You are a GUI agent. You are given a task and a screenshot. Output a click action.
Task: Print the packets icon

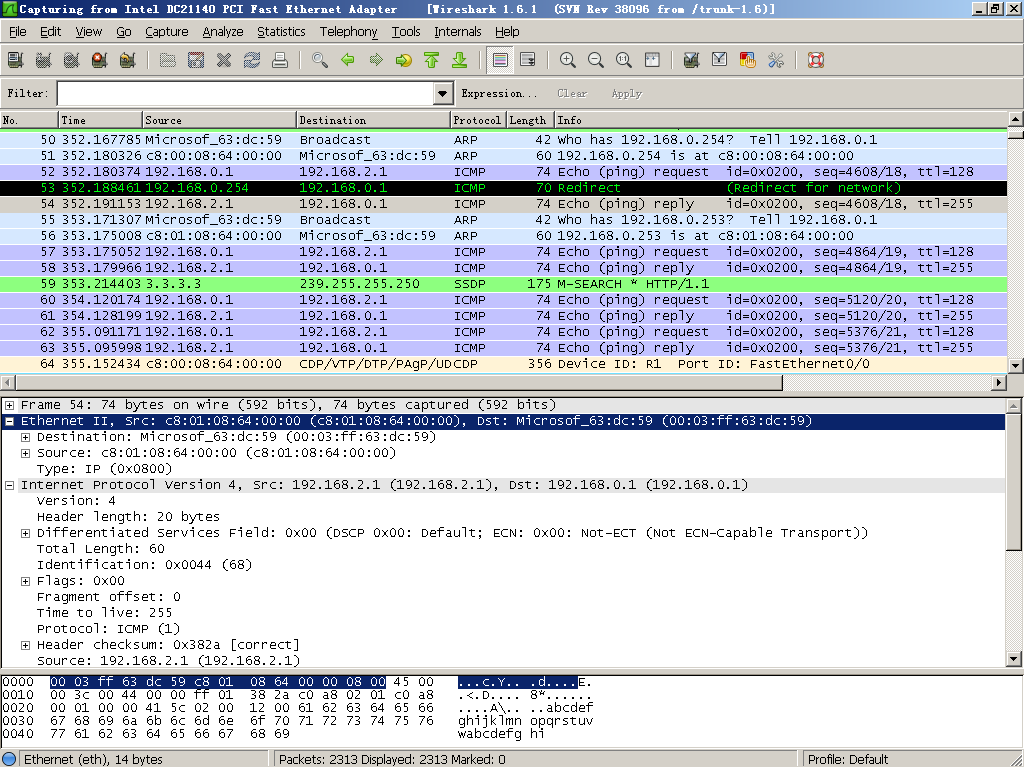[280, 60]
